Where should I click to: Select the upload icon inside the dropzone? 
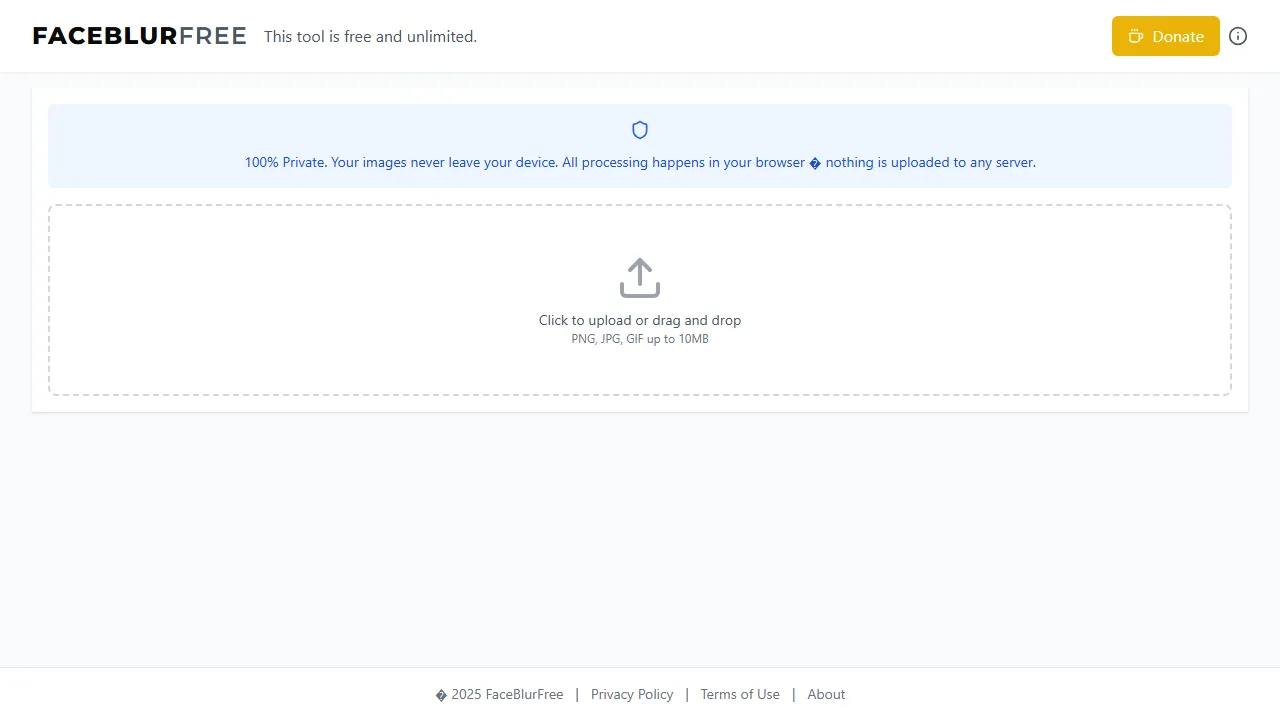click(x=639, y=278)
